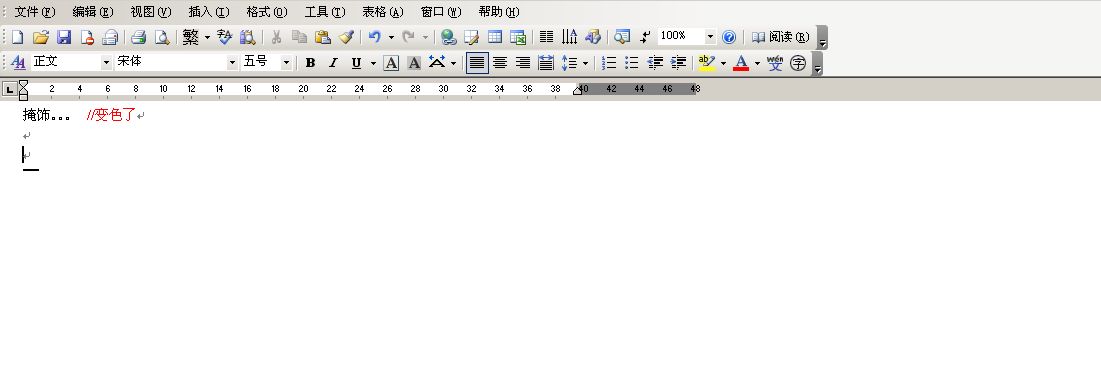This screenshot has width=1101, height=387.
Task: Toggle italic formatting
Action: [334, 63]
